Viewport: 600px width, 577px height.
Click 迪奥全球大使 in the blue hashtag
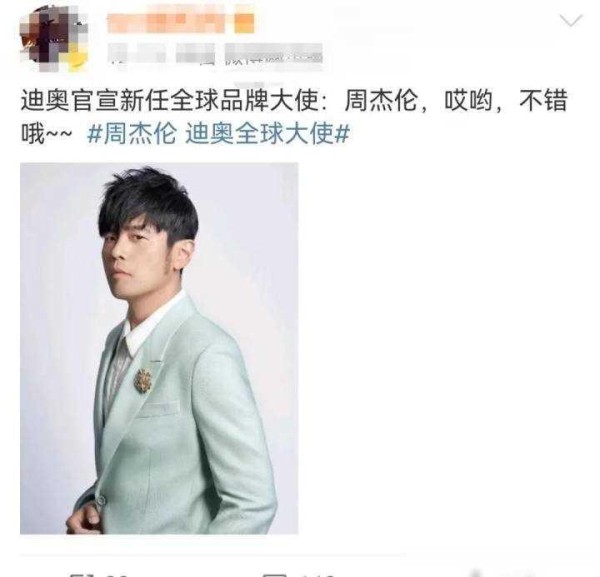(x=260, y=134)
